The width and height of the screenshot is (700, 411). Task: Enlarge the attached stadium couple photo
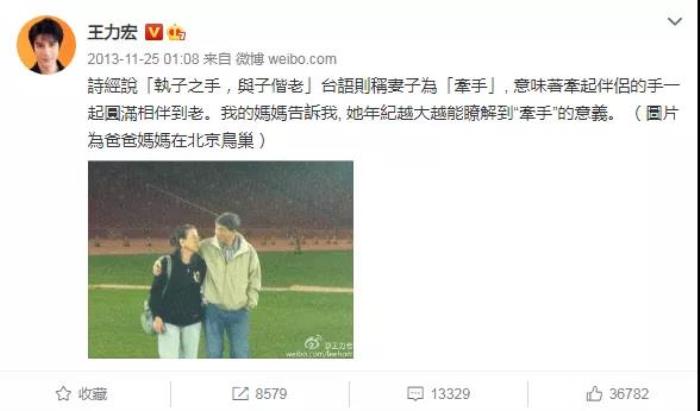coord(221,259)
